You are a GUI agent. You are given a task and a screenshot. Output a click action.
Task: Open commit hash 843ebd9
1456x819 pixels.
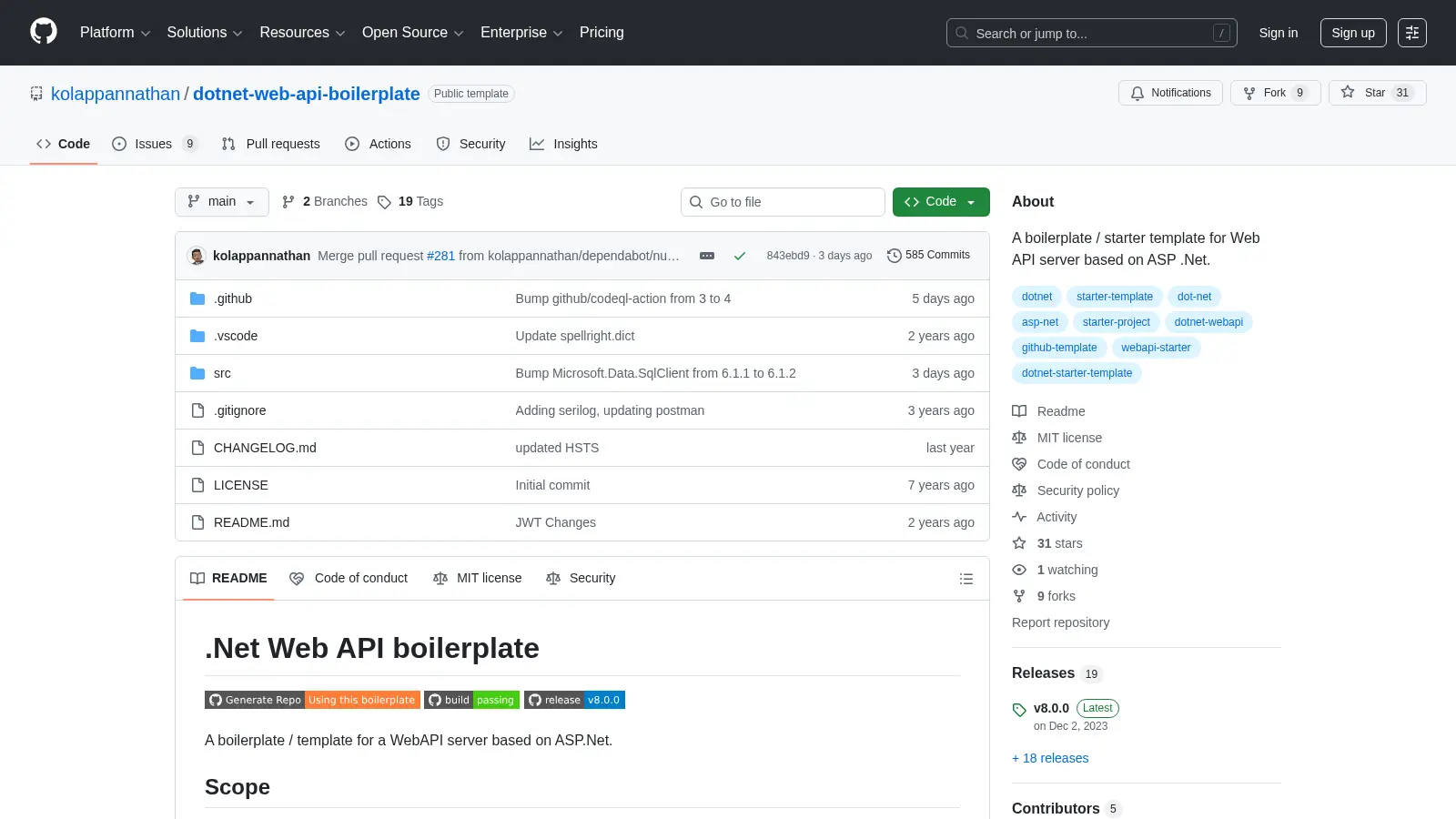coord(787,256)
